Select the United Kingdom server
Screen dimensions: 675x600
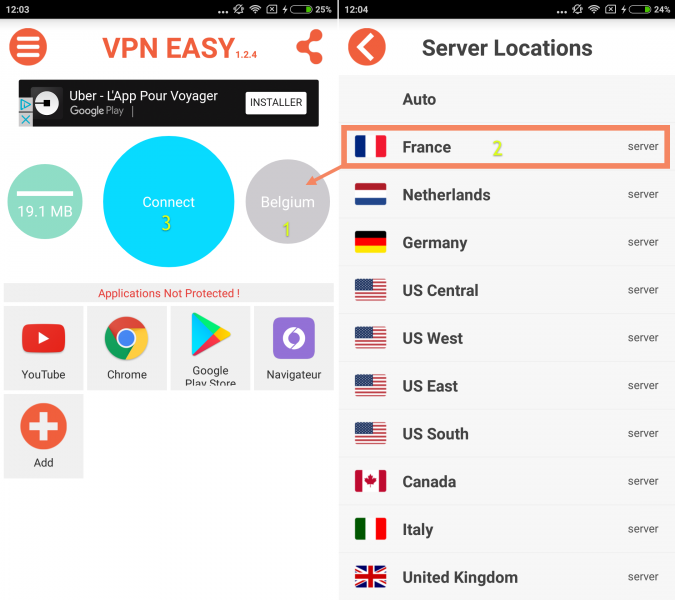coord(507,577)
